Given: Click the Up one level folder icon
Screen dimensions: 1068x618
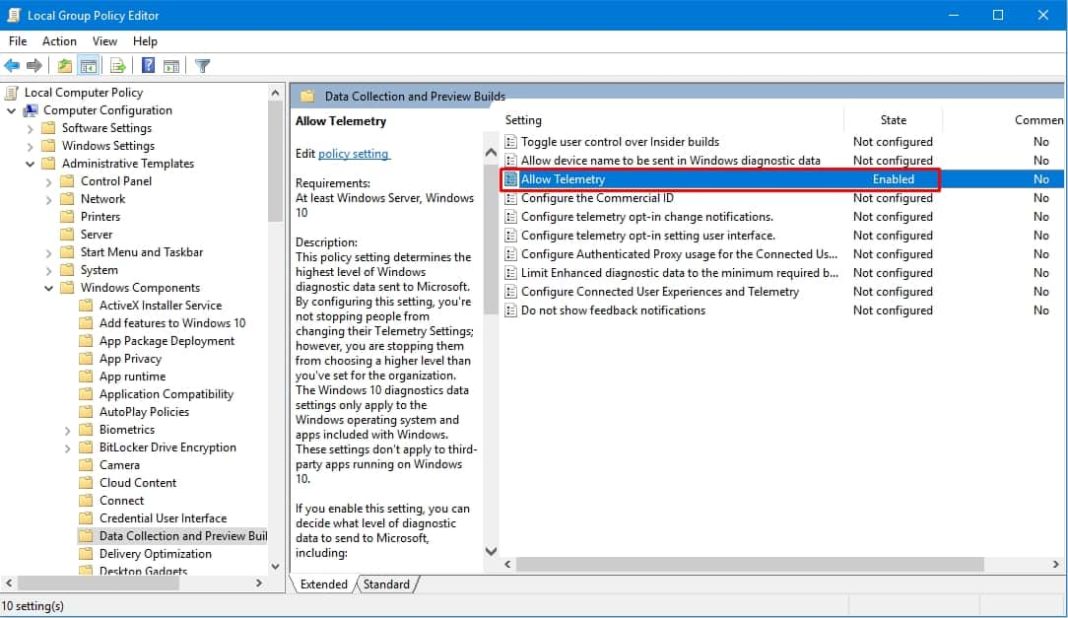Looking at the screenshot, I should 65,65.
